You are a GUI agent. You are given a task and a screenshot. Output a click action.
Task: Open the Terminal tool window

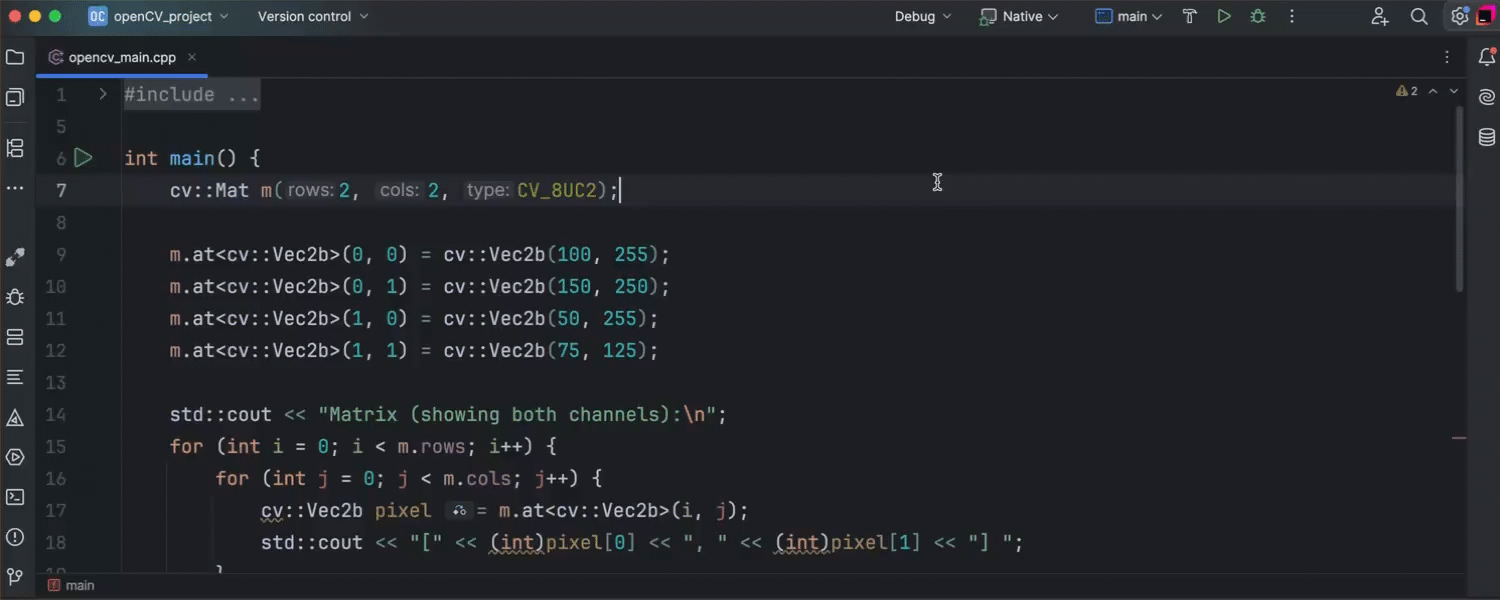[15, 497]
